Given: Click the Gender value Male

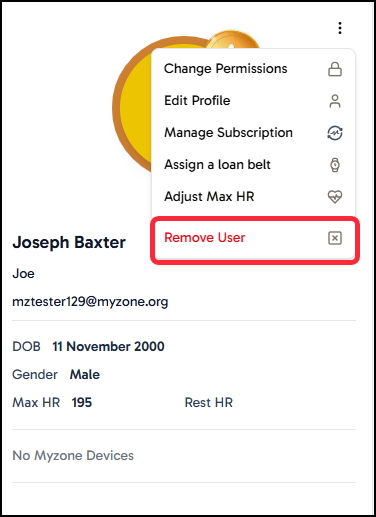Looking at the screenshot, I should [85, 375].
